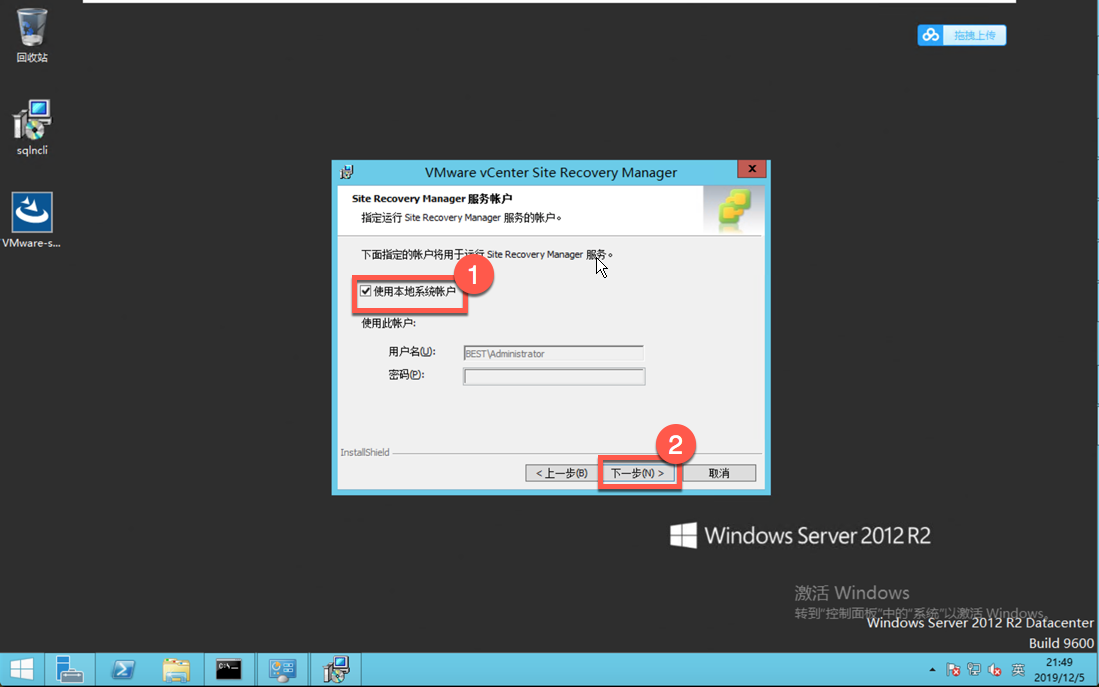Click the muted volume tray icon
This screenshot has width=1099, height=687.
pos(995,670)
